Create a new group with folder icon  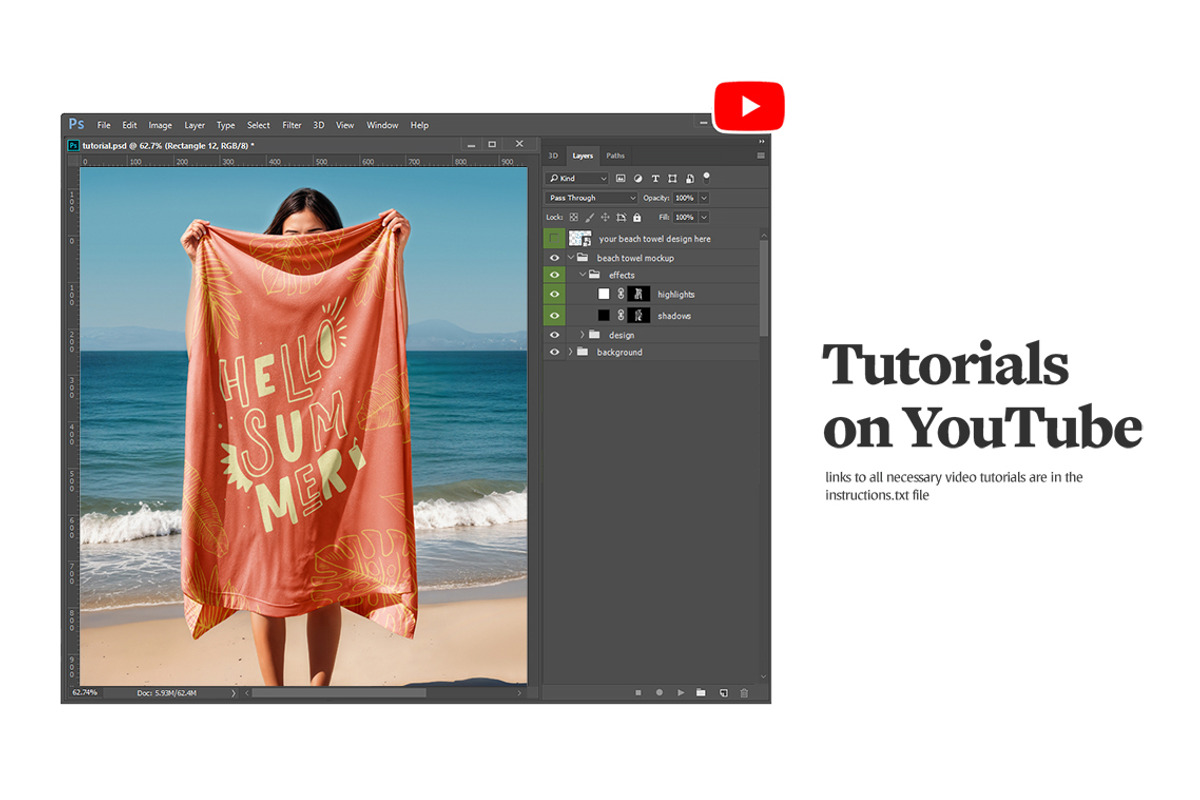pyautogui.click(x=701, y=692)
